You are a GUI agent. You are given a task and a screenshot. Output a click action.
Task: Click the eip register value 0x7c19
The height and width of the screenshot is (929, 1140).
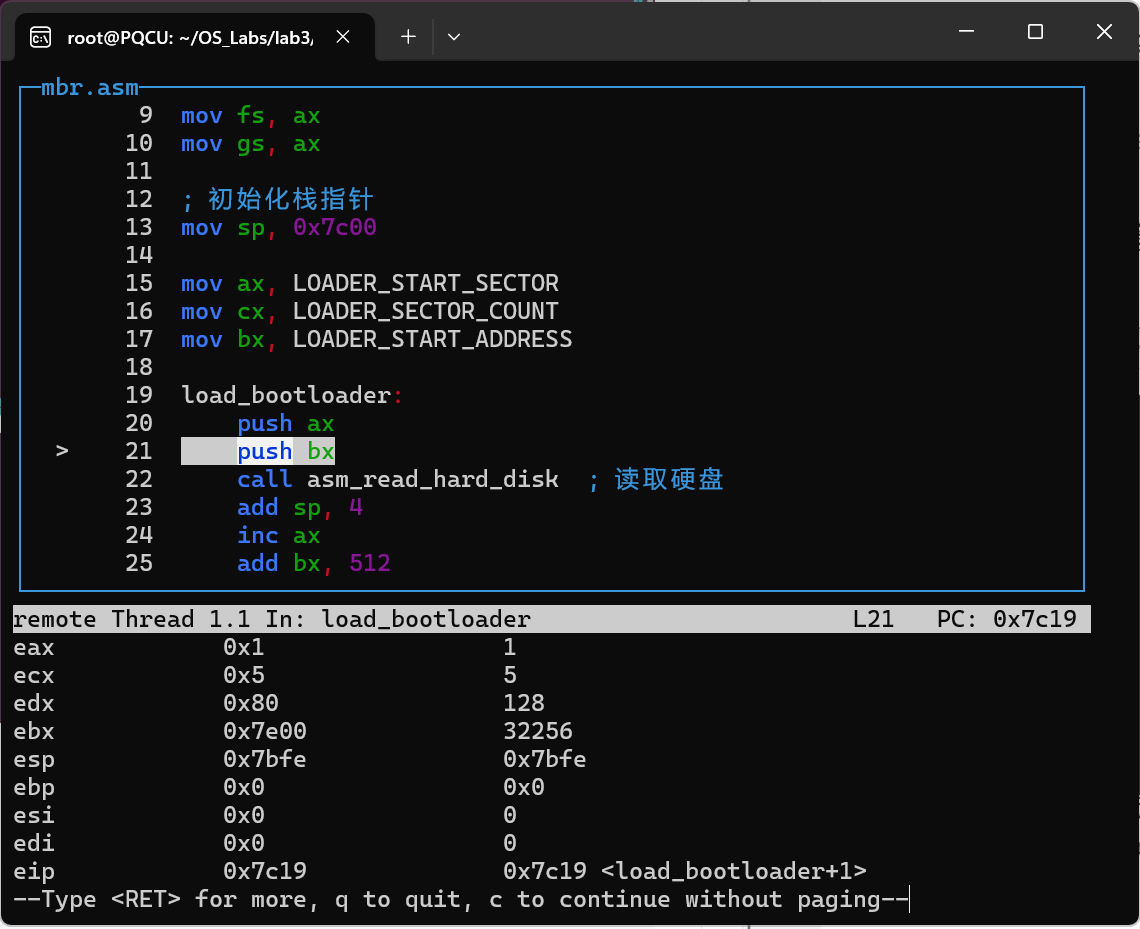pyautogui.click(x=265, y=872)
